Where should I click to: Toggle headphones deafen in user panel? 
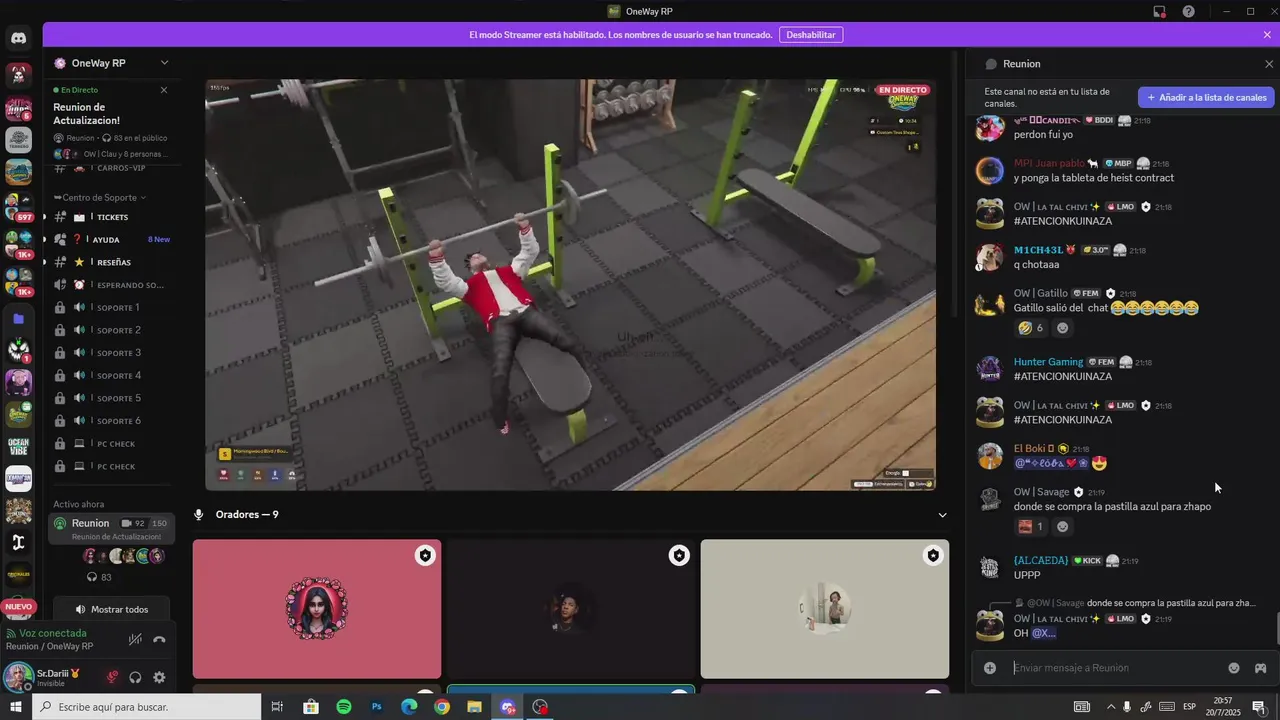tap(135, 677)
